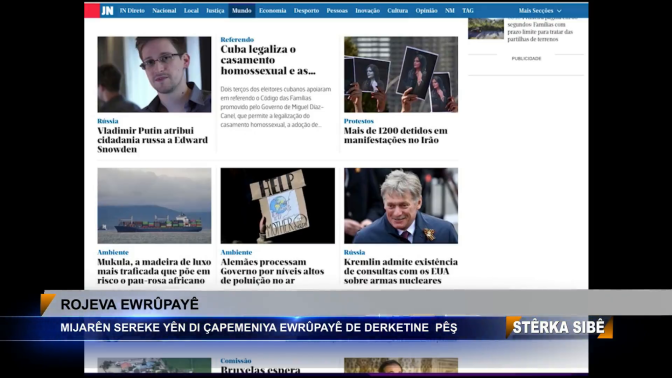Image resolution: width=672 pixels, height=378 pixels.
Task: Open Mais de 1200 detidos headline
Action: tap(396, 135)
